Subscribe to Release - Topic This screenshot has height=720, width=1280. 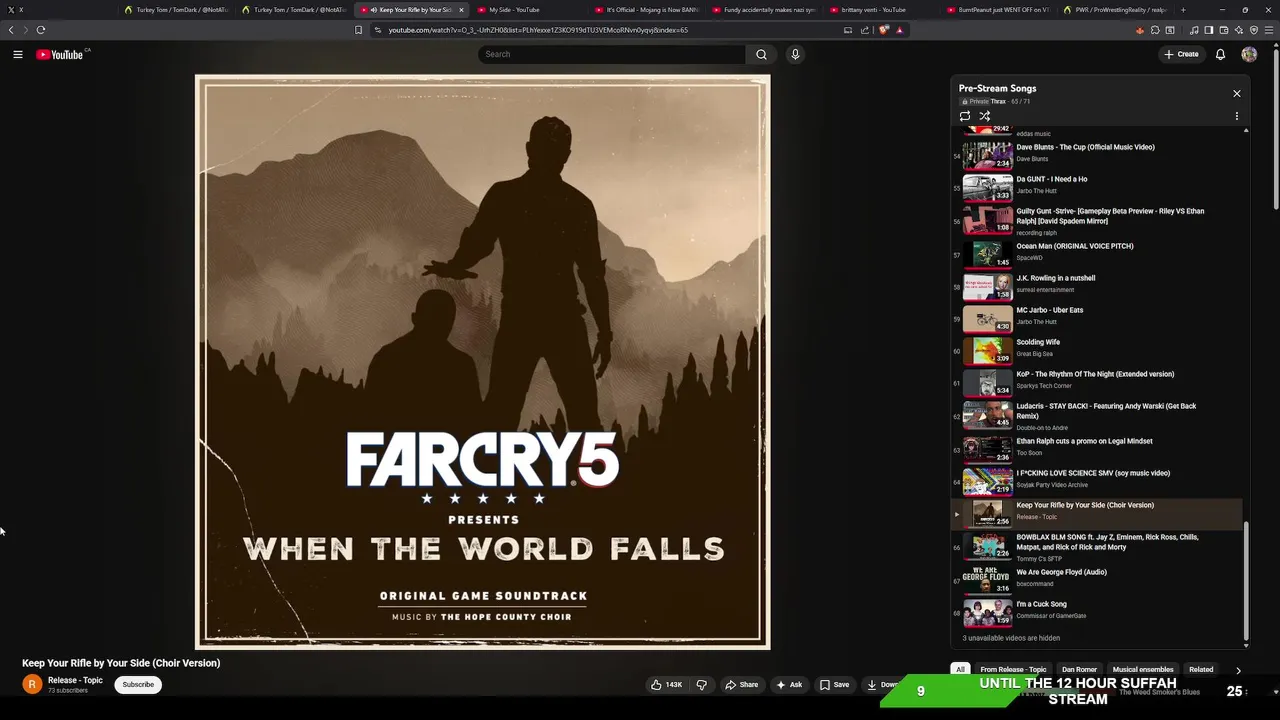click(x=138, y=685)
